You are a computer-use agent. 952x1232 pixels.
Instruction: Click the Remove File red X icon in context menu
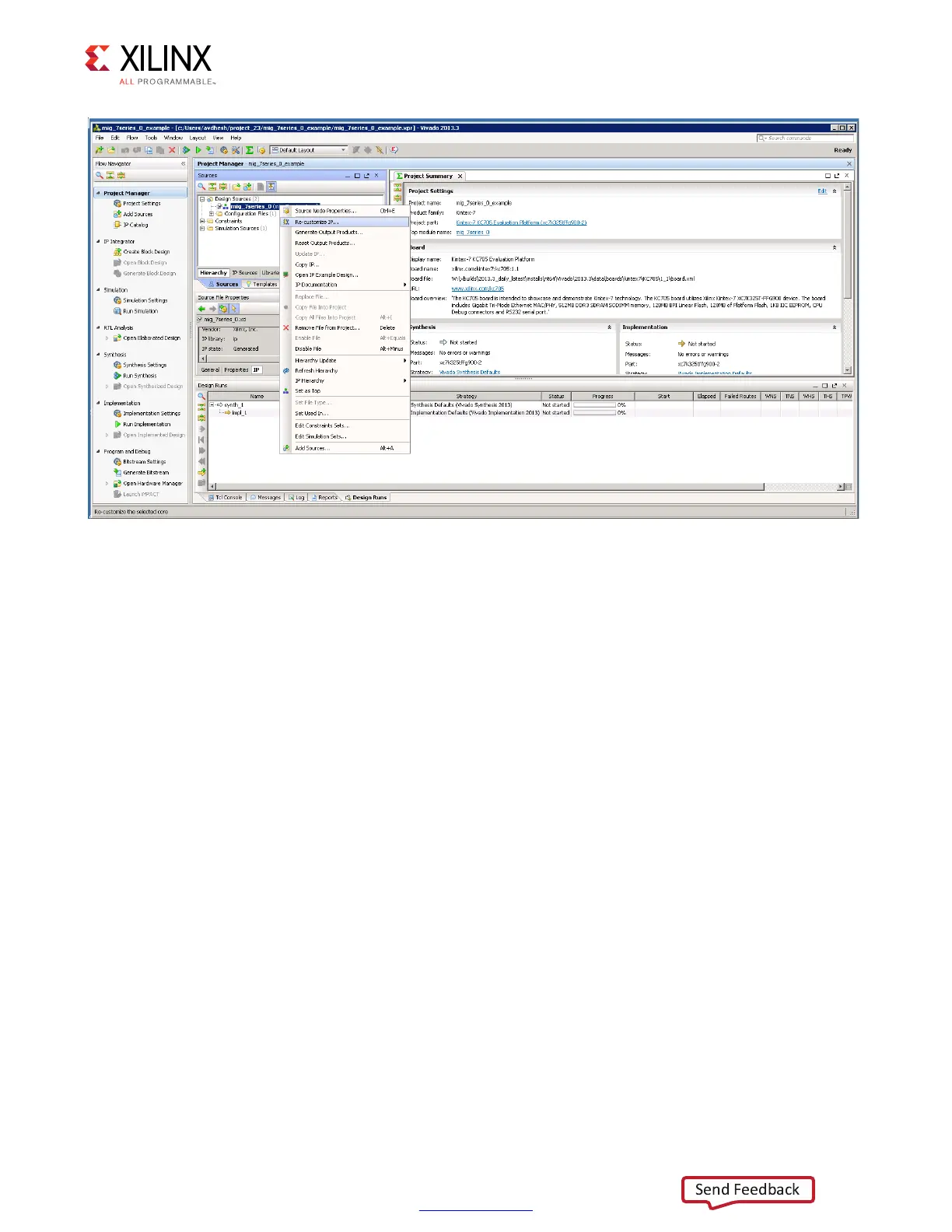tap(286, 328)
